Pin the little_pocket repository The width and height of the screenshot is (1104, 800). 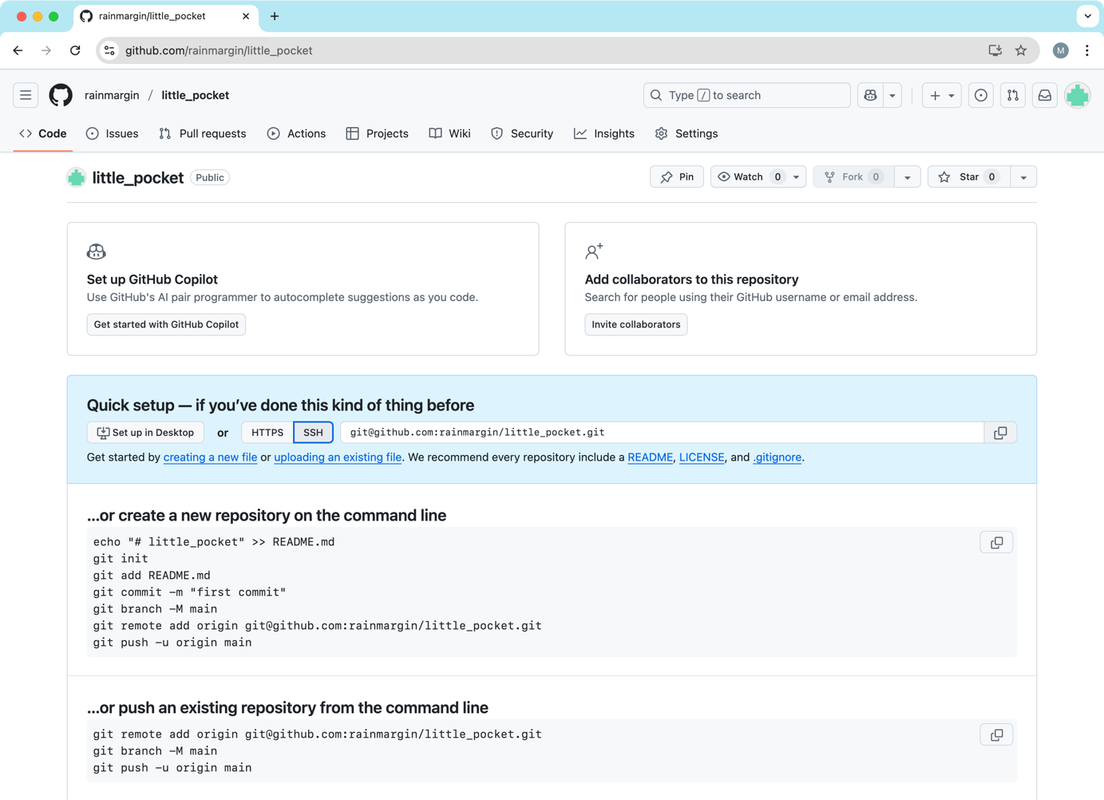[677, 177]
